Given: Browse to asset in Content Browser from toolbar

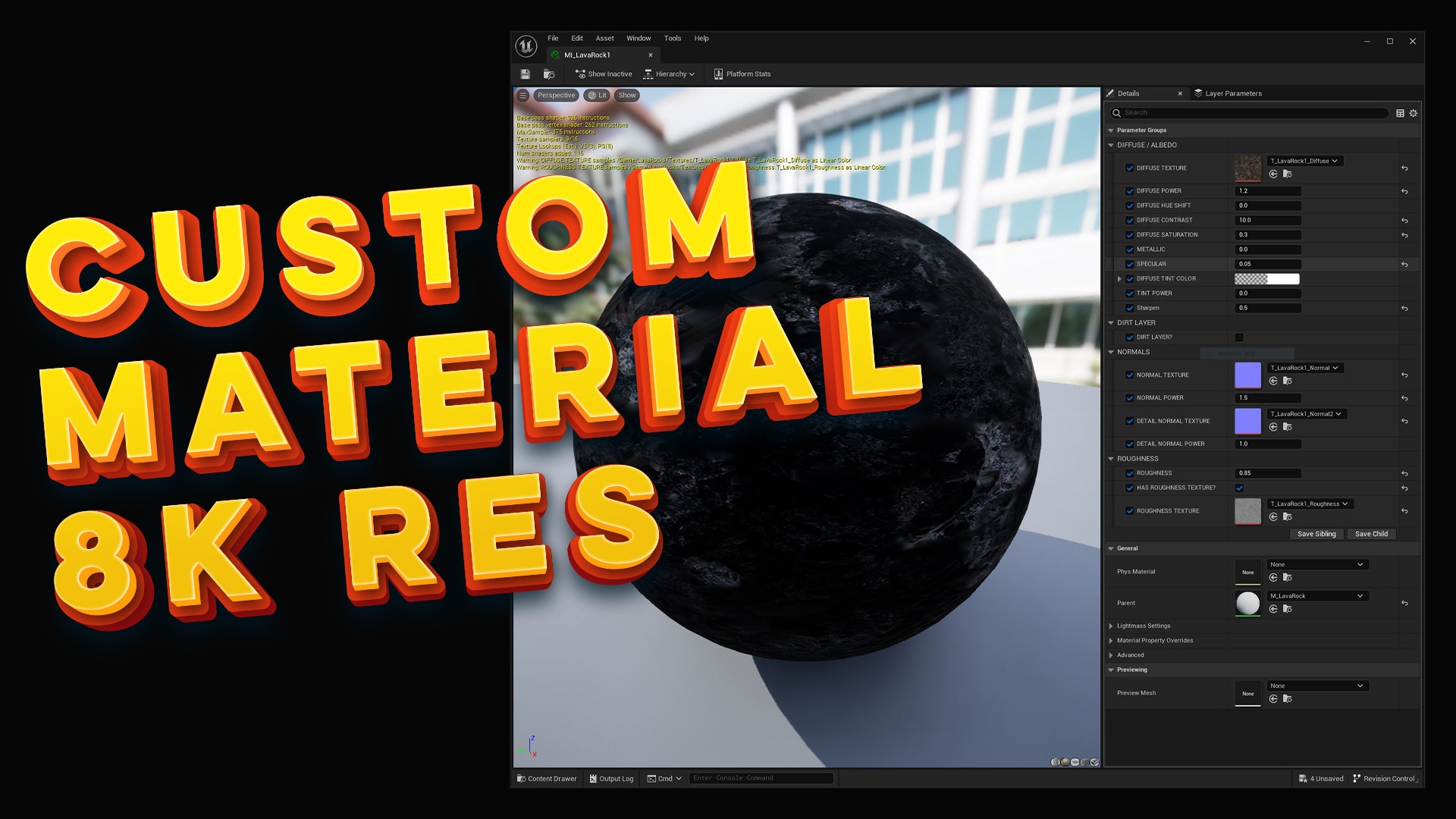Looking at the screenshot, I should (549, 74).
